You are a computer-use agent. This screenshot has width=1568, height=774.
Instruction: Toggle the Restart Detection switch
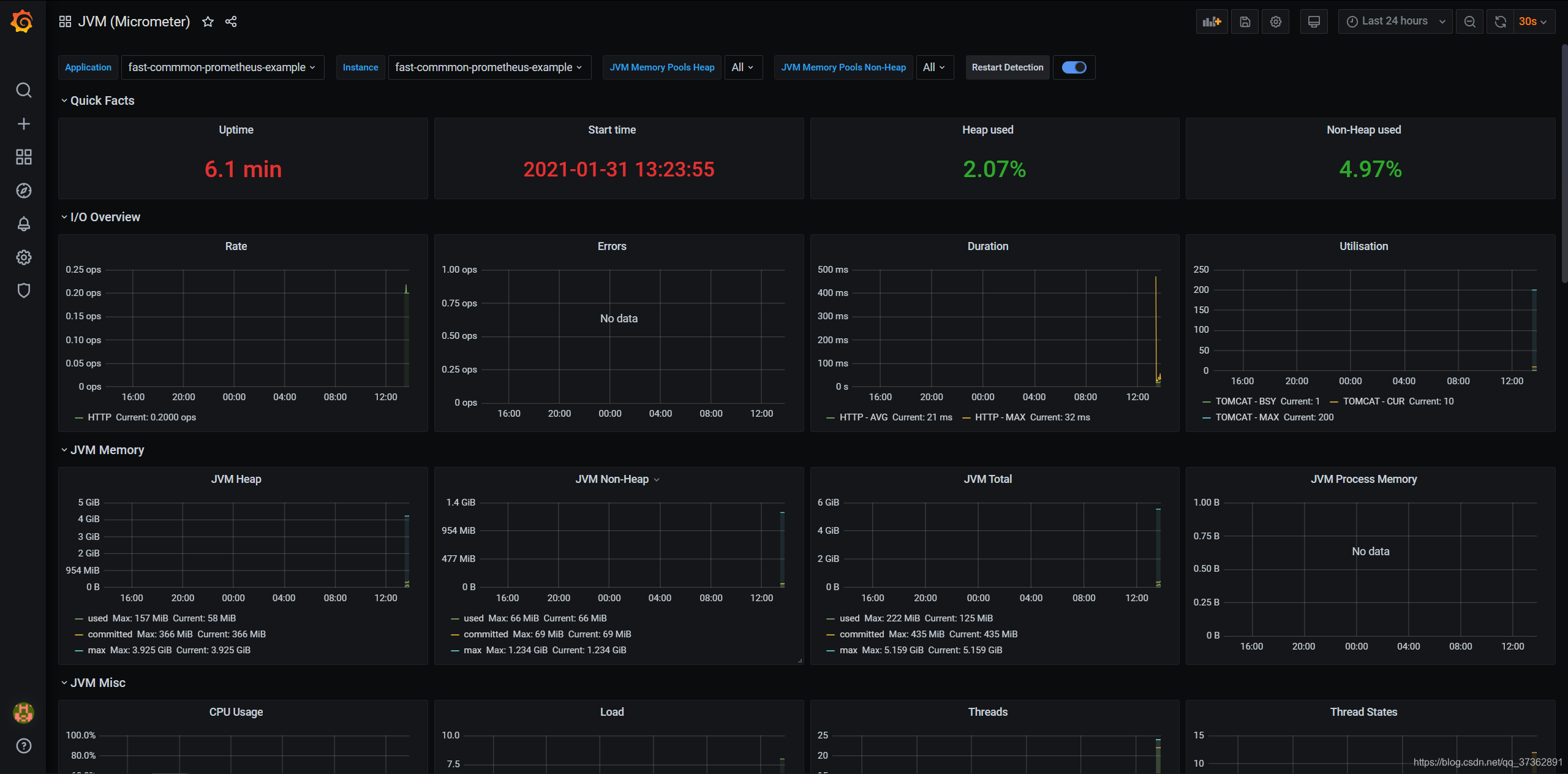[x=1074, y=67]
